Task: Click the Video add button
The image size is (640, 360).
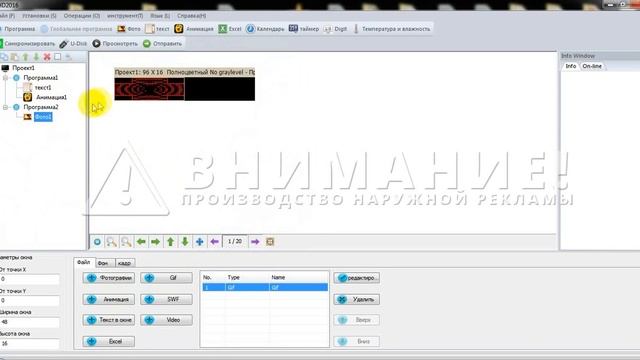Action: coord(167,320)
